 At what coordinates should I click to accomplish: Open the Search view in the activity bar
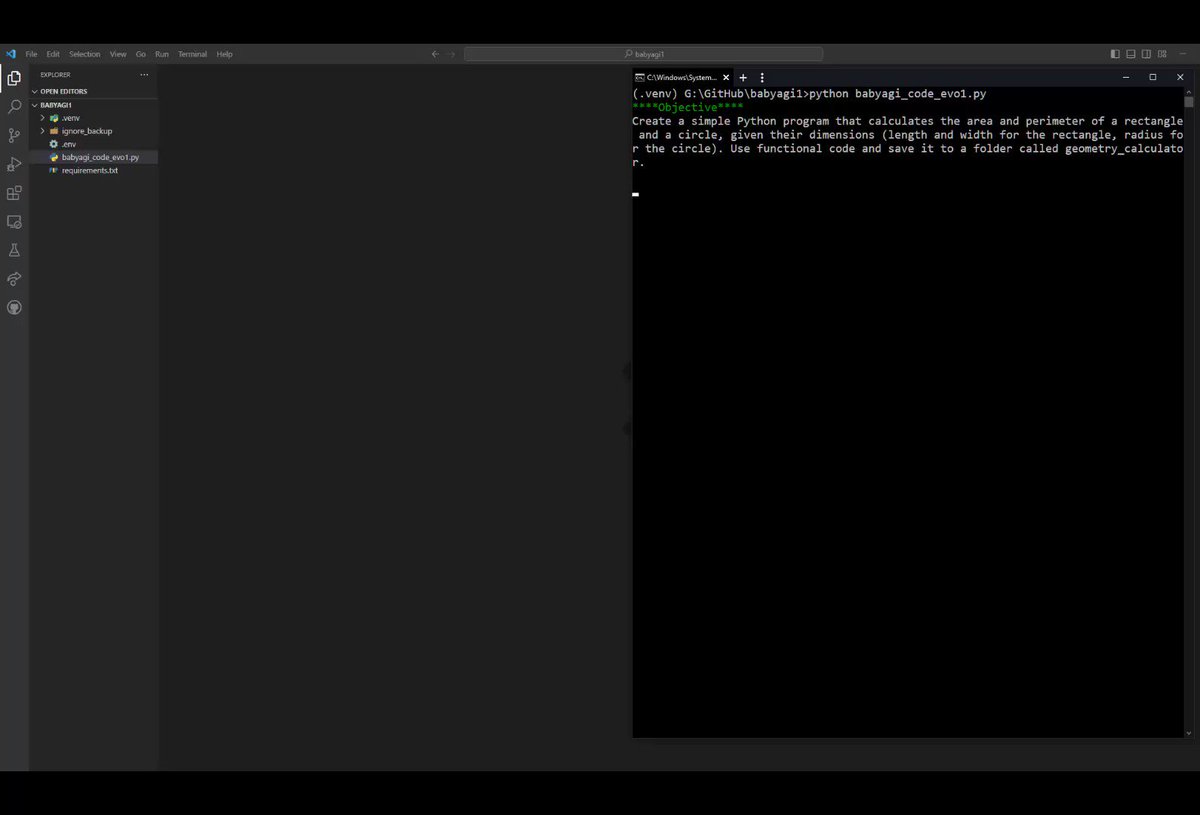tap(14, 107)
